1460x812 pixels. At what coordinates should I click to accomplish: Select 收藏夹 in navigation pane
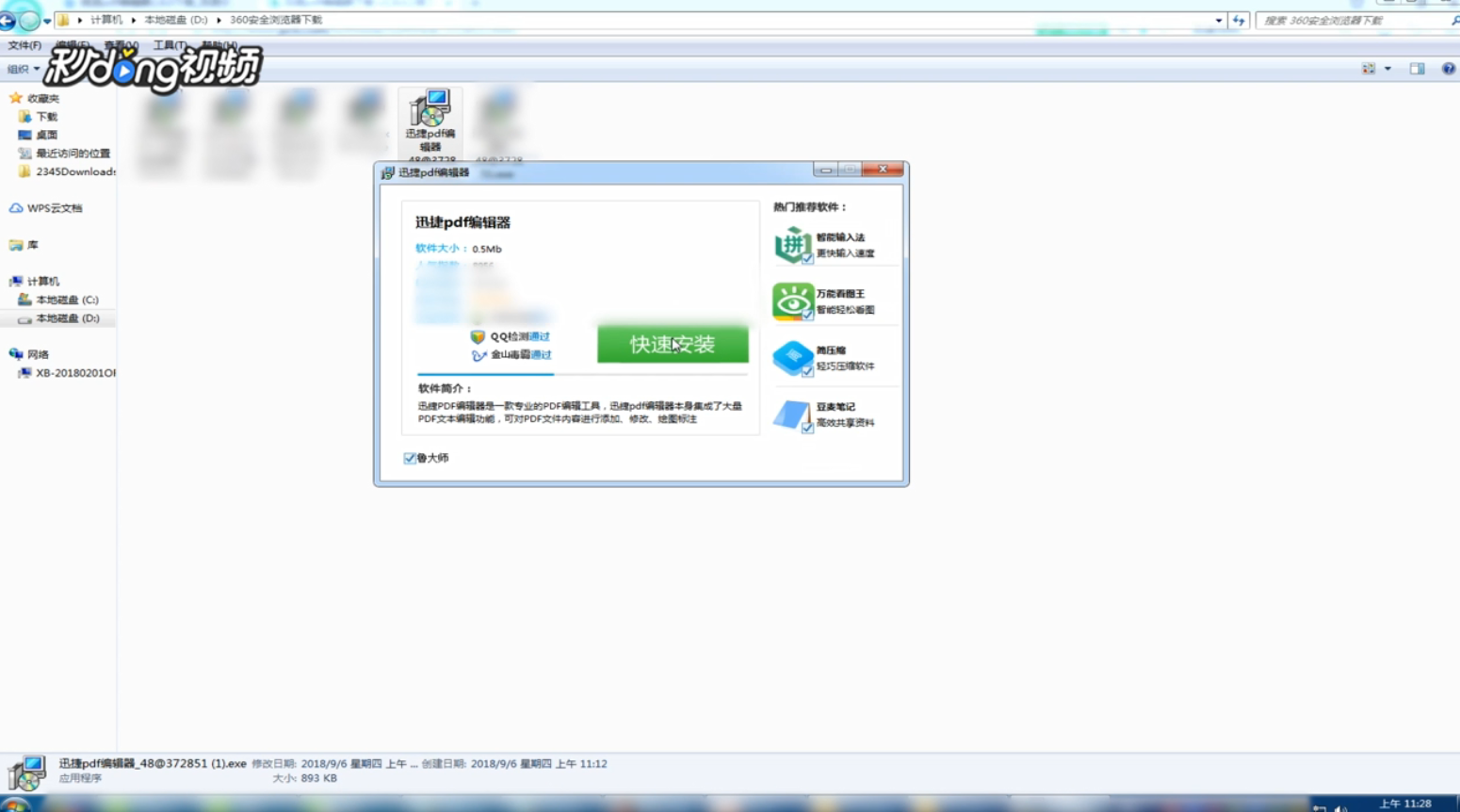tap(42, 98)
